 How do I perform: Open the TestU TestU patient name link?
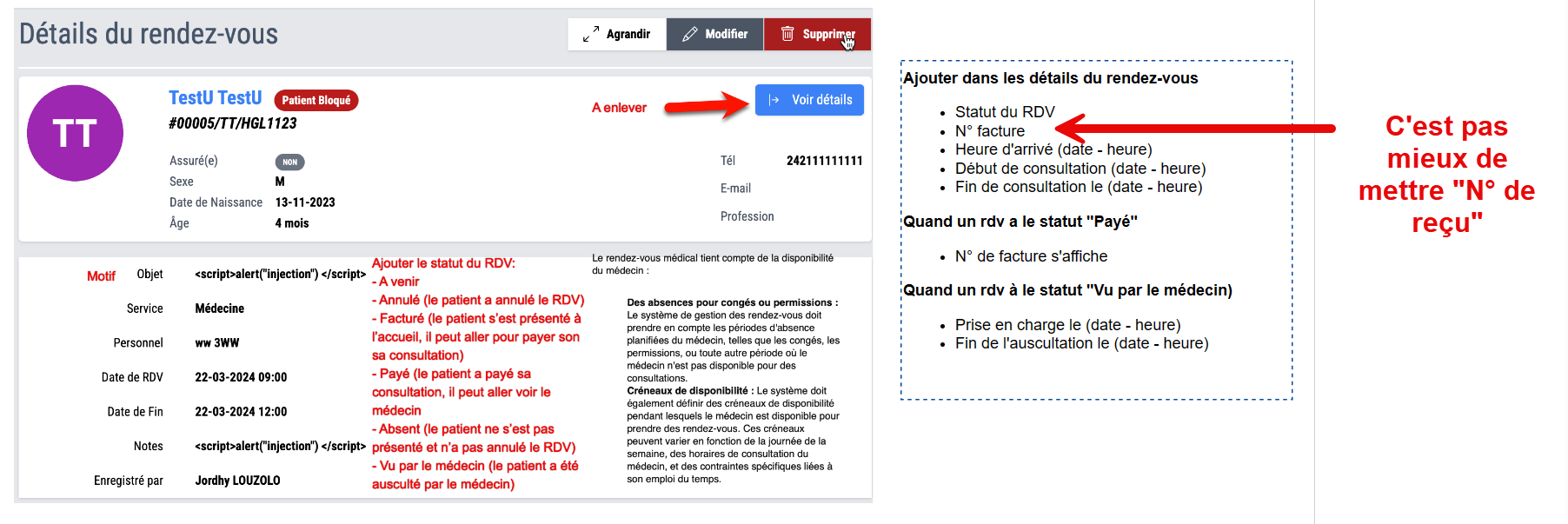click(215, 98)
